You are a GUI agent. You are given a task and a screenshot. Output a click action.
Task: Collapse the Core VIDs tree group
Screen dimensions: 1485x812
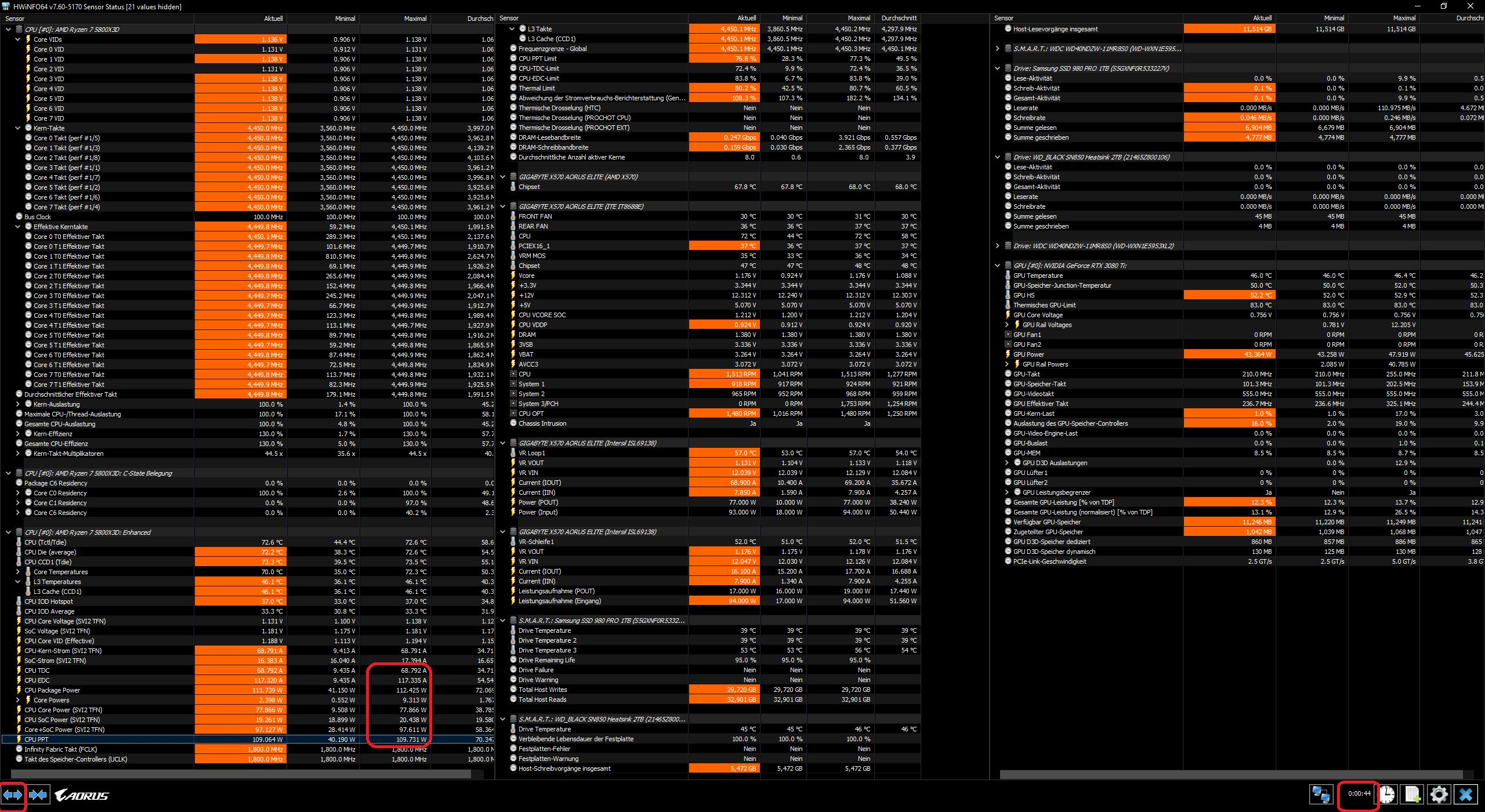tap(18, 39)
